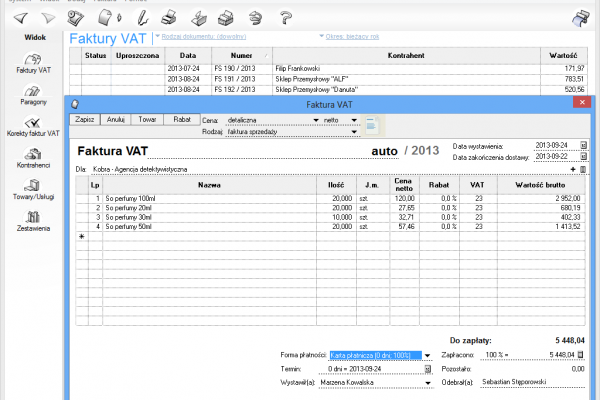Select Towary/Usługi sidebar icon
Viewport: 600px width, 400px height.
click(x=32, y=189)
